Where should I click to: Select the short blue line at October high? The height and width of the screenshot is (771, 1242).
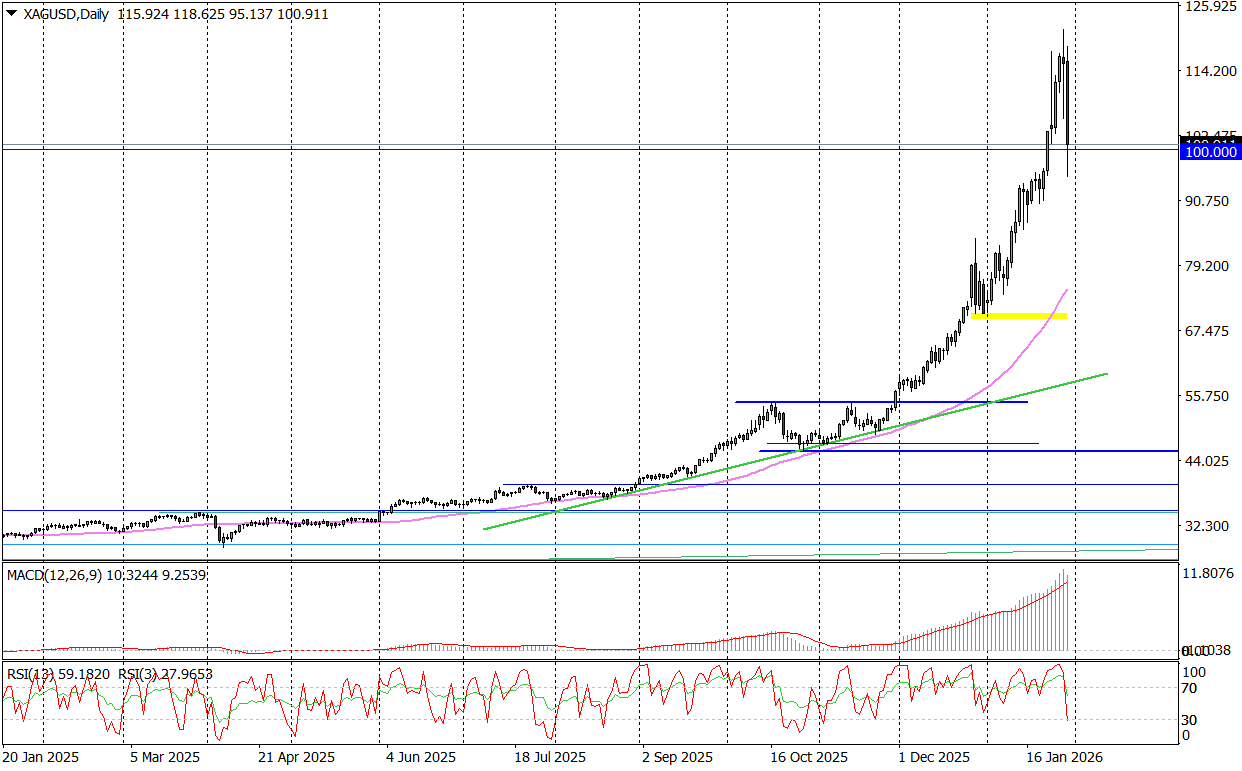point(880,402)
